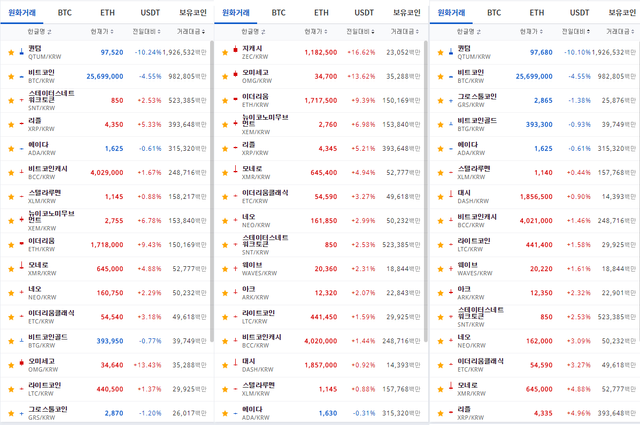Click candle icon for 대시 priced 1,856,500

[x=451, y=194]
